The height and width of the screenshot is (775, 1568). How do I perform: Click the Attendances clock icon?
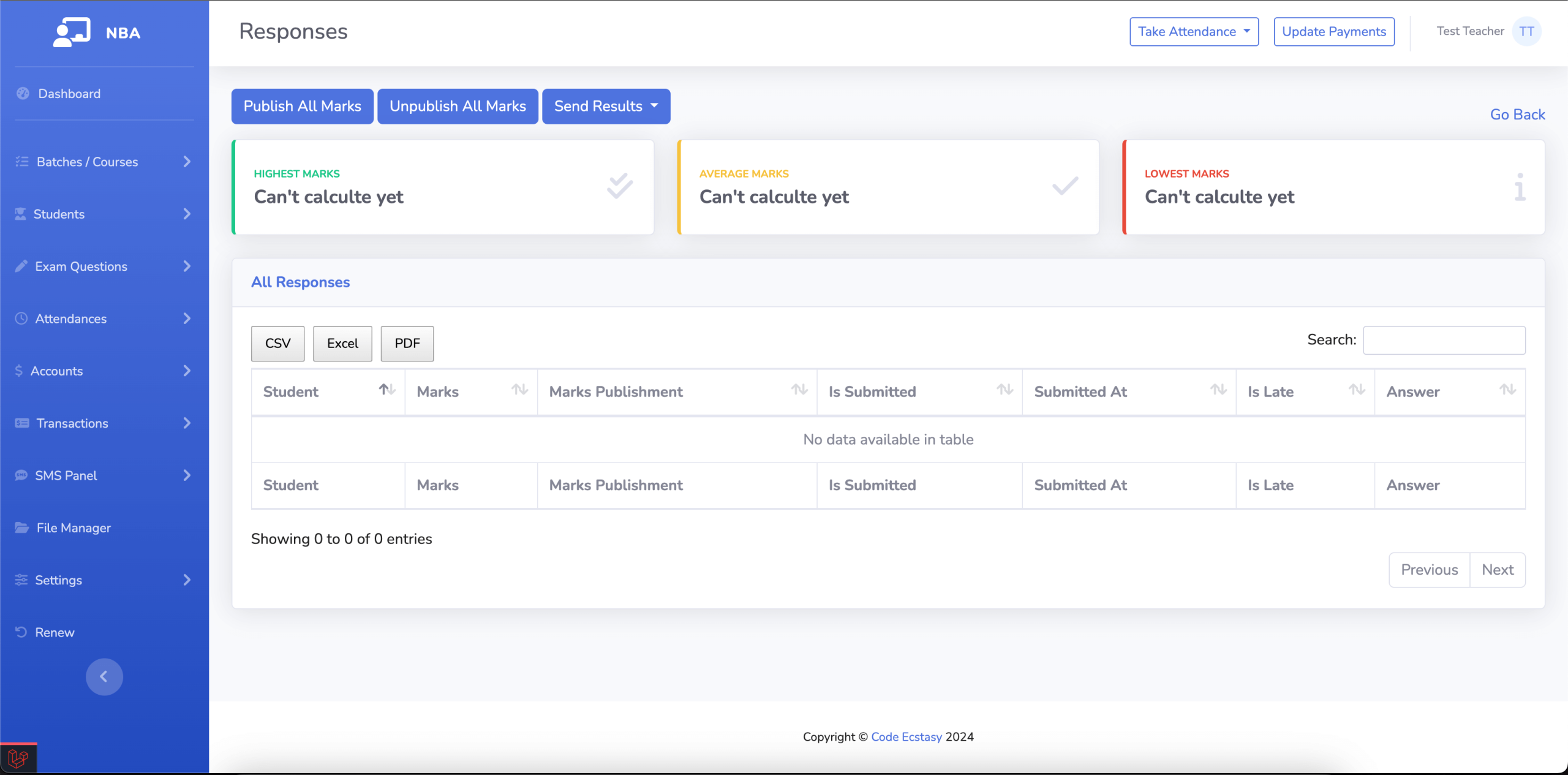tap(21, 319)
